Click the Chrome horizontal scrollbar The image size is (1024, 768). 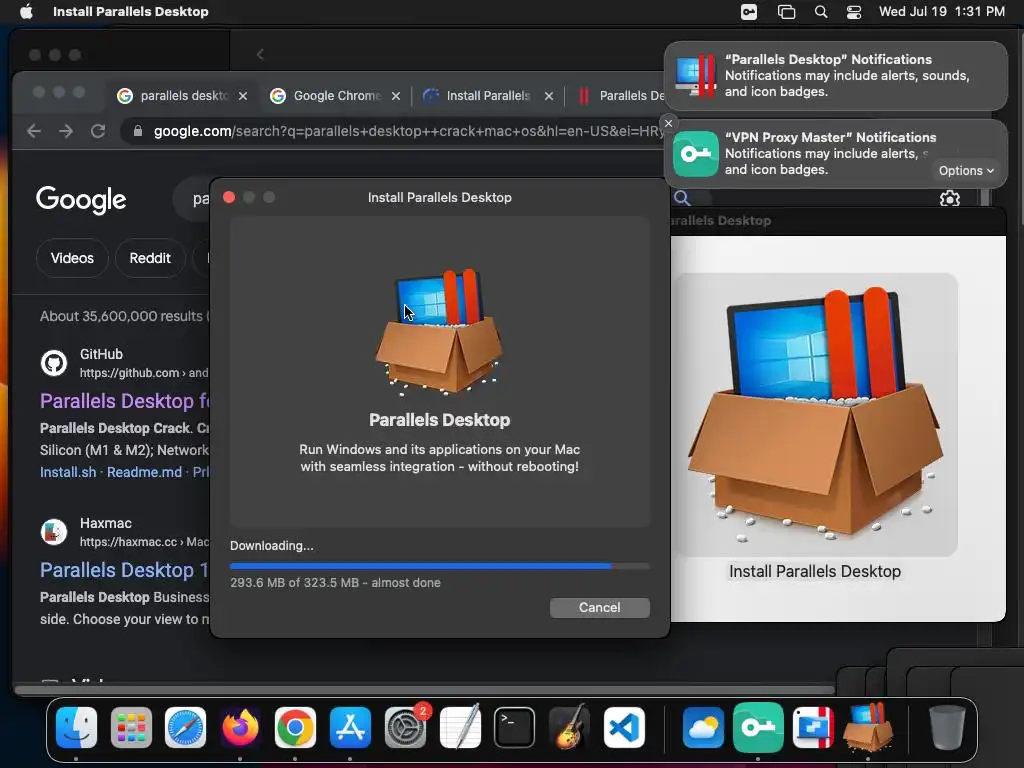(424, 690)
